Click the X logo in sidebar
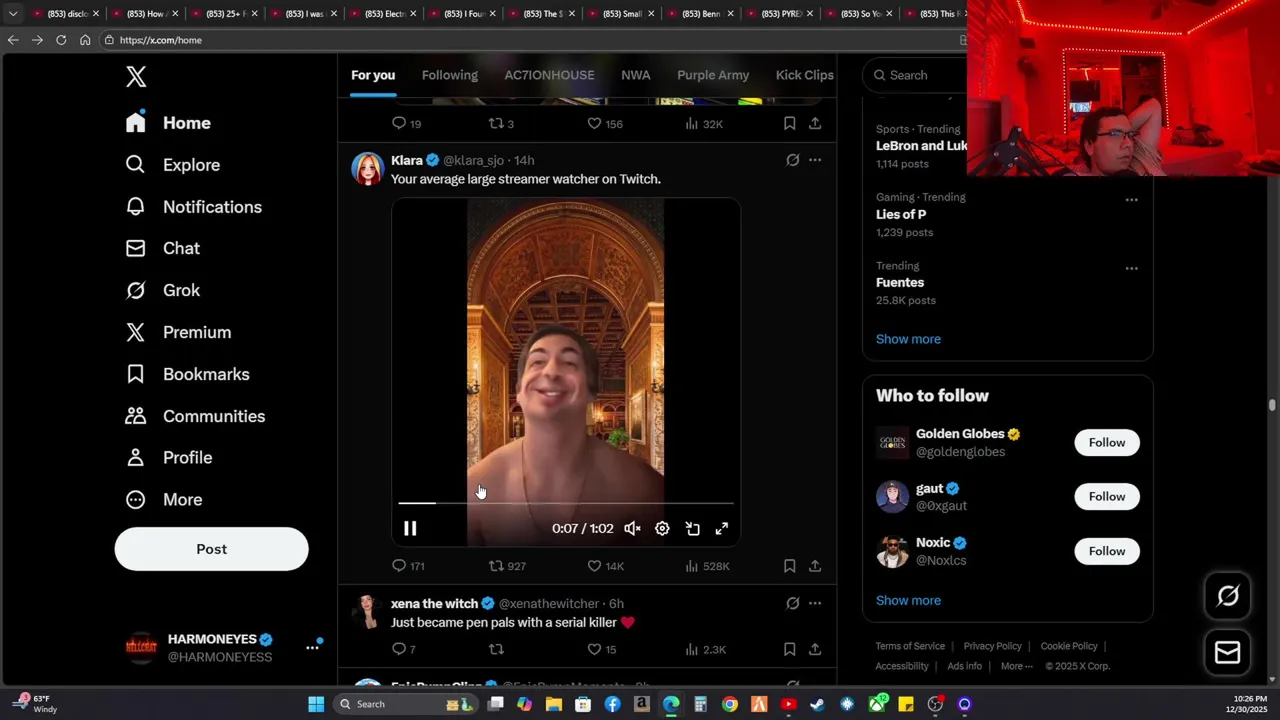The image size is (1280, 720). (x=136, y=77)
